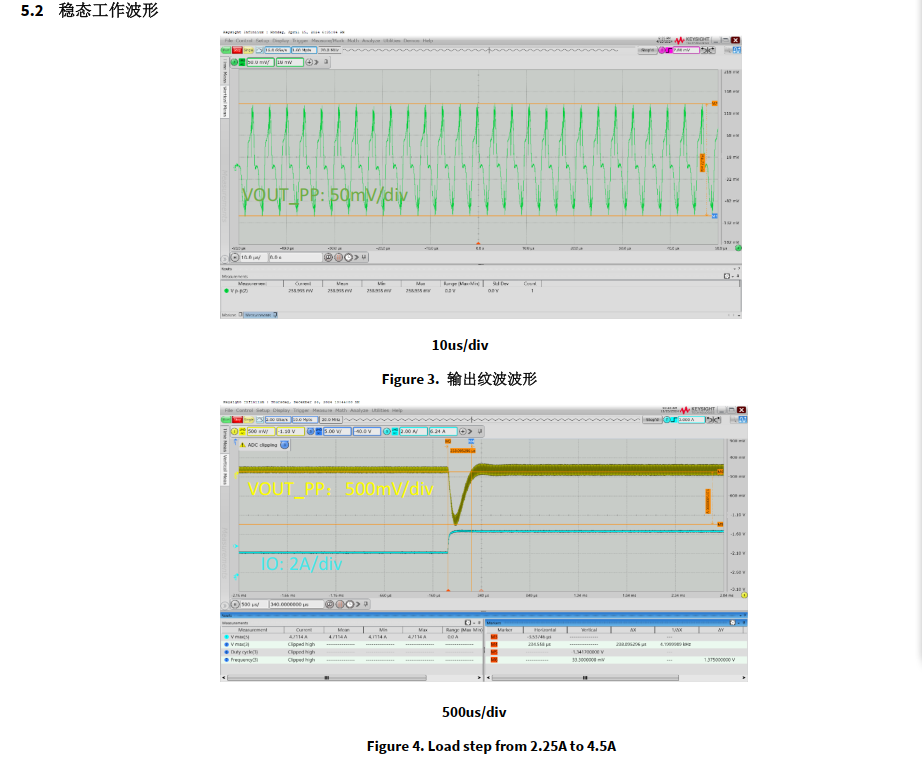Open the Trigger menu in Figure 4 scope

pyautogui.click(x=301, y=410)
